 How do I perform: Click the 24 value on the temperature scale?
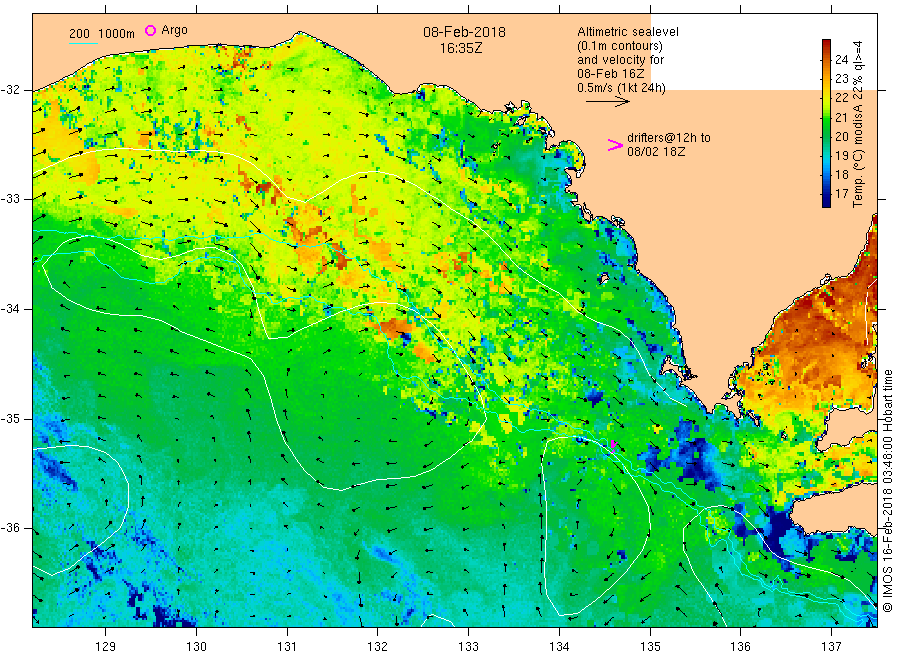point(841,59)
